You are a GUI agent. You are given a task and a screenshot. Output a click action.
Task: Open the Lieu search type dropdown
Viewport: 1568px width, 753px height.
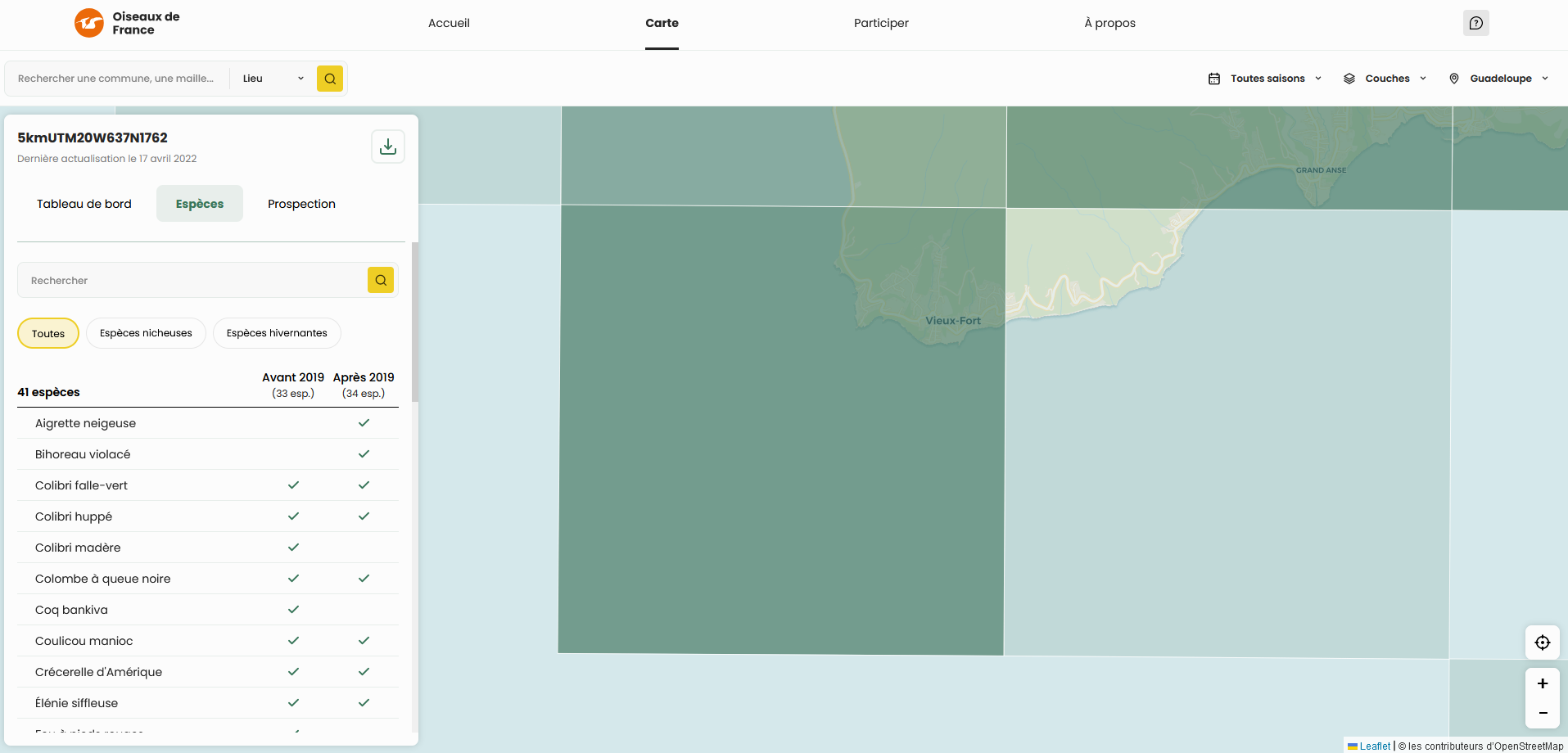[273, 79]
